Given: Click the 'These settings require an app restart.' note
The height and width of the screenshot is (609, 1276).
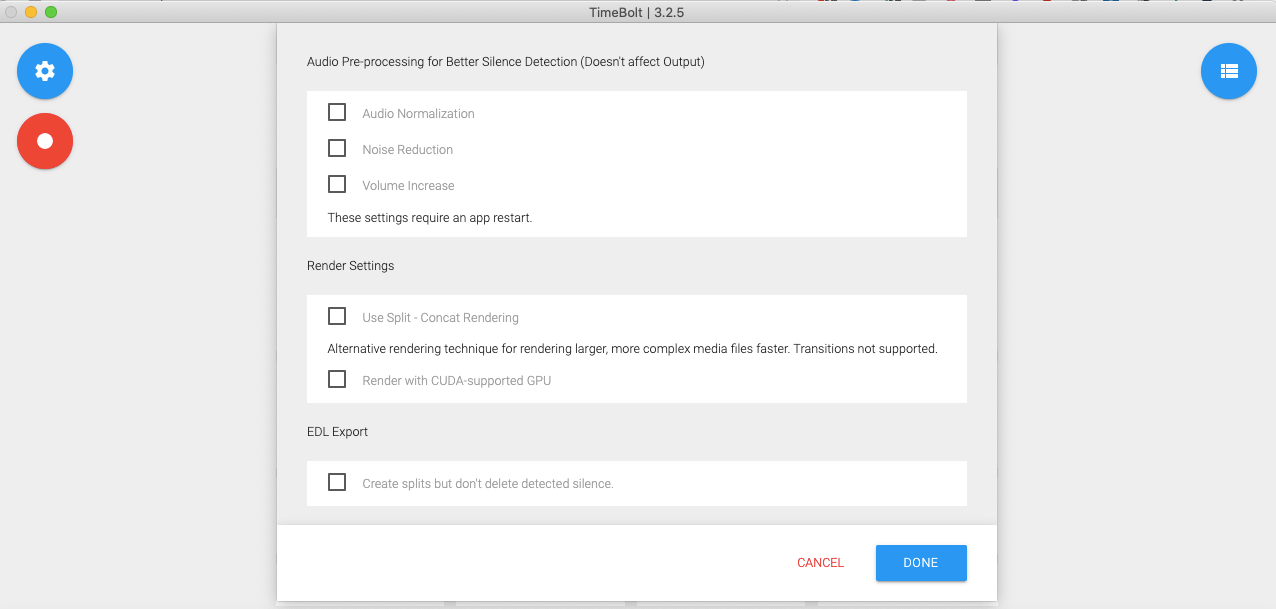Looking at the screenshot, I should pos(430,218).
